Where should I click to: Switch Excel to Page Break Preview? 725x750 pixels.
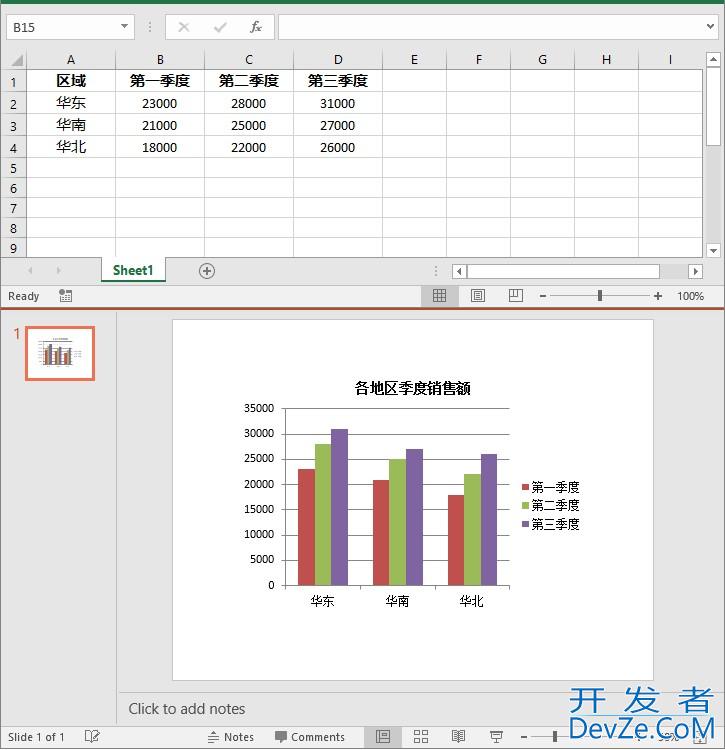[516, 296]
